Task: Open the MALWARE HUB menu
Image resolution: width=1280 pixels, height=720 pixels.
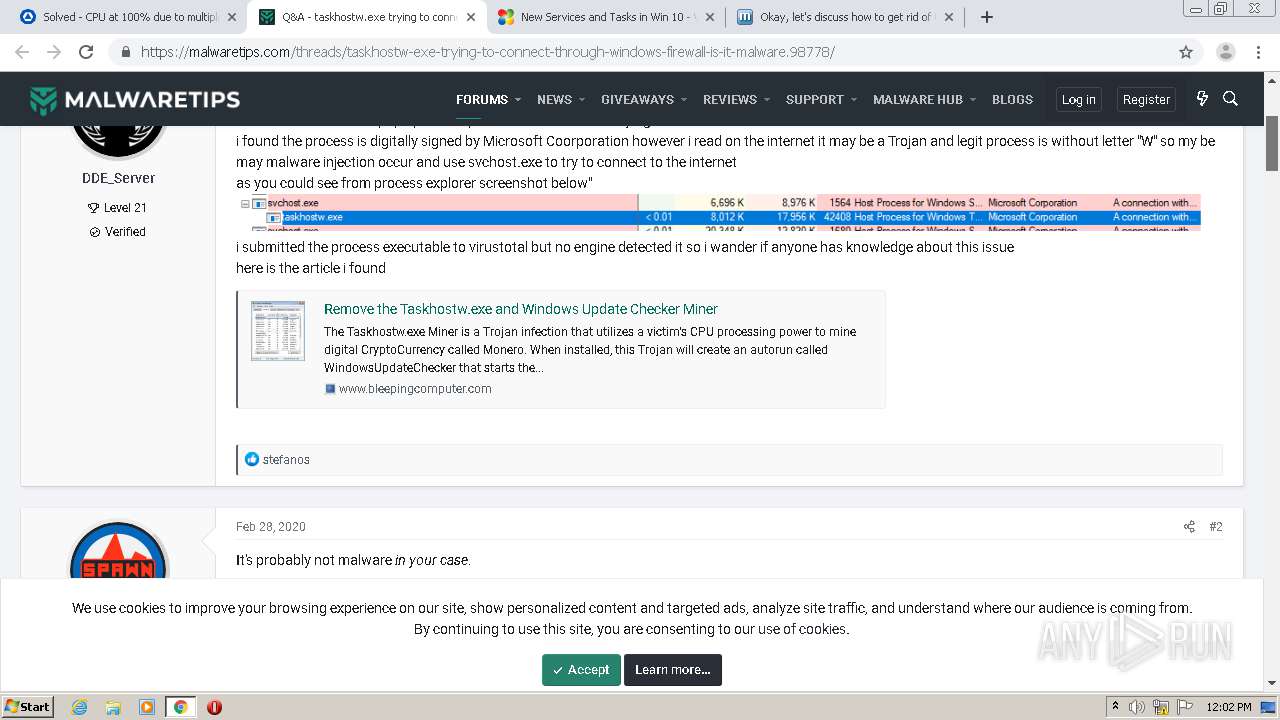Action: click(x=918, y=99)
